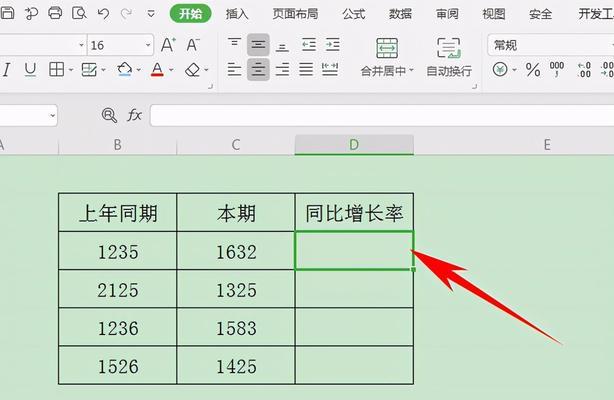
Task: Open the 页面布局 tab
Action: point(295,14)
